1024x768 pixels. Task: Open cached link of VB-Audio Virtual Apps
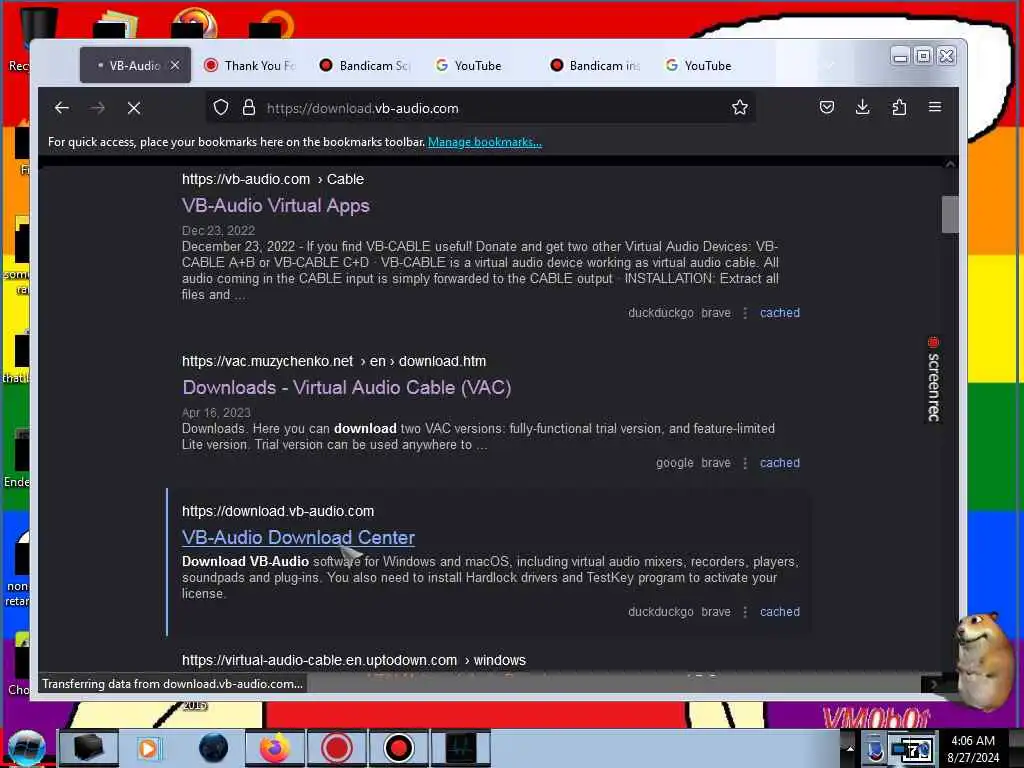click(780, 313)
